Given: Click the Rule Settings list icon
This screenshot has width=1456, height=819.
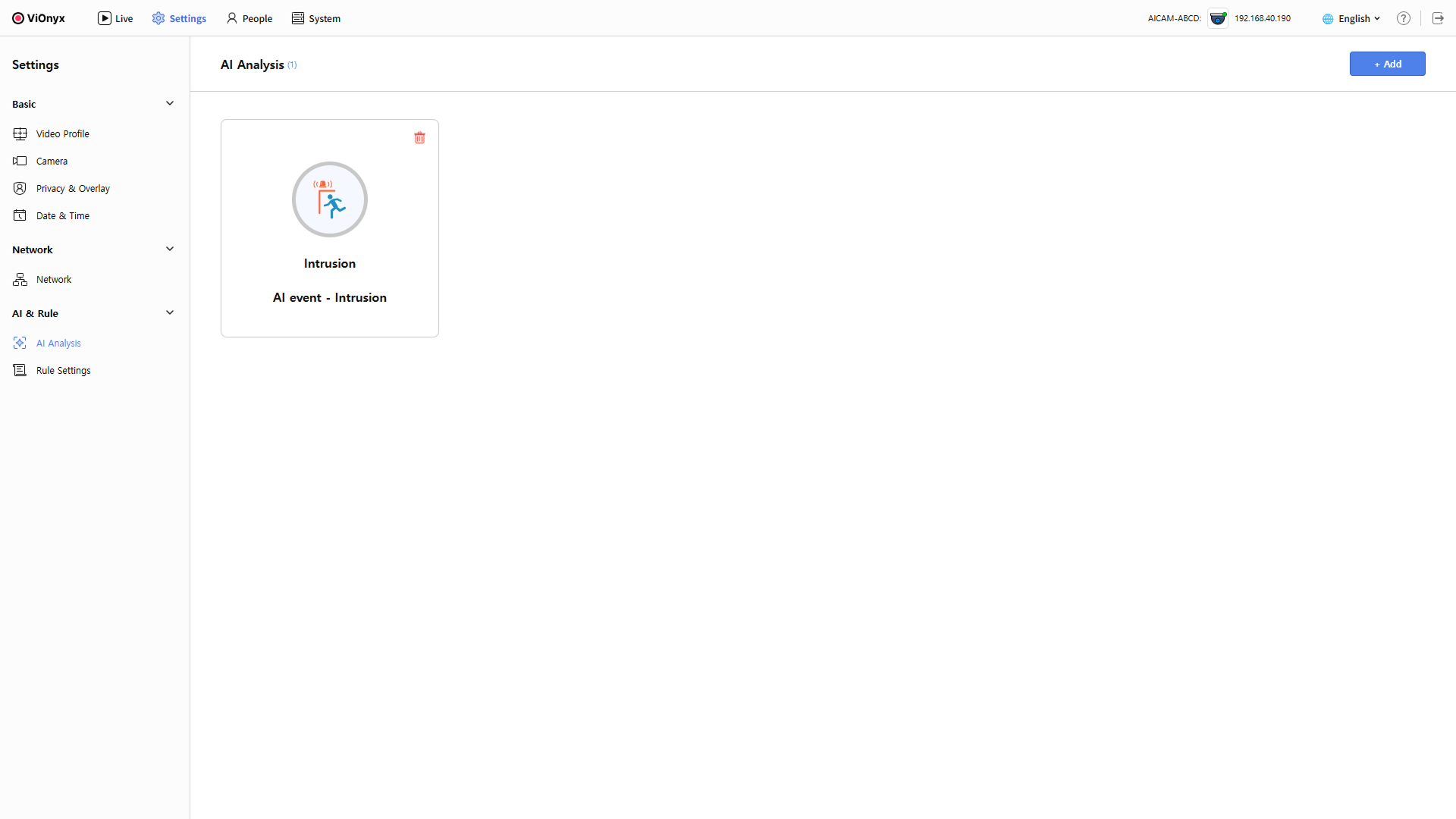Looking at the screenshot, I should (x=20, y=370).
